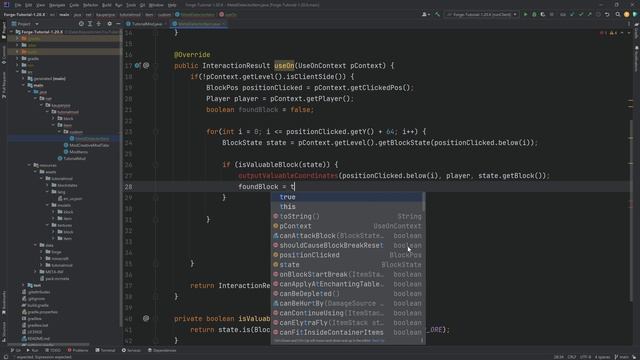Expand the test folder in project tree
This screenshot has height=360, width=640.
(23, 285)
